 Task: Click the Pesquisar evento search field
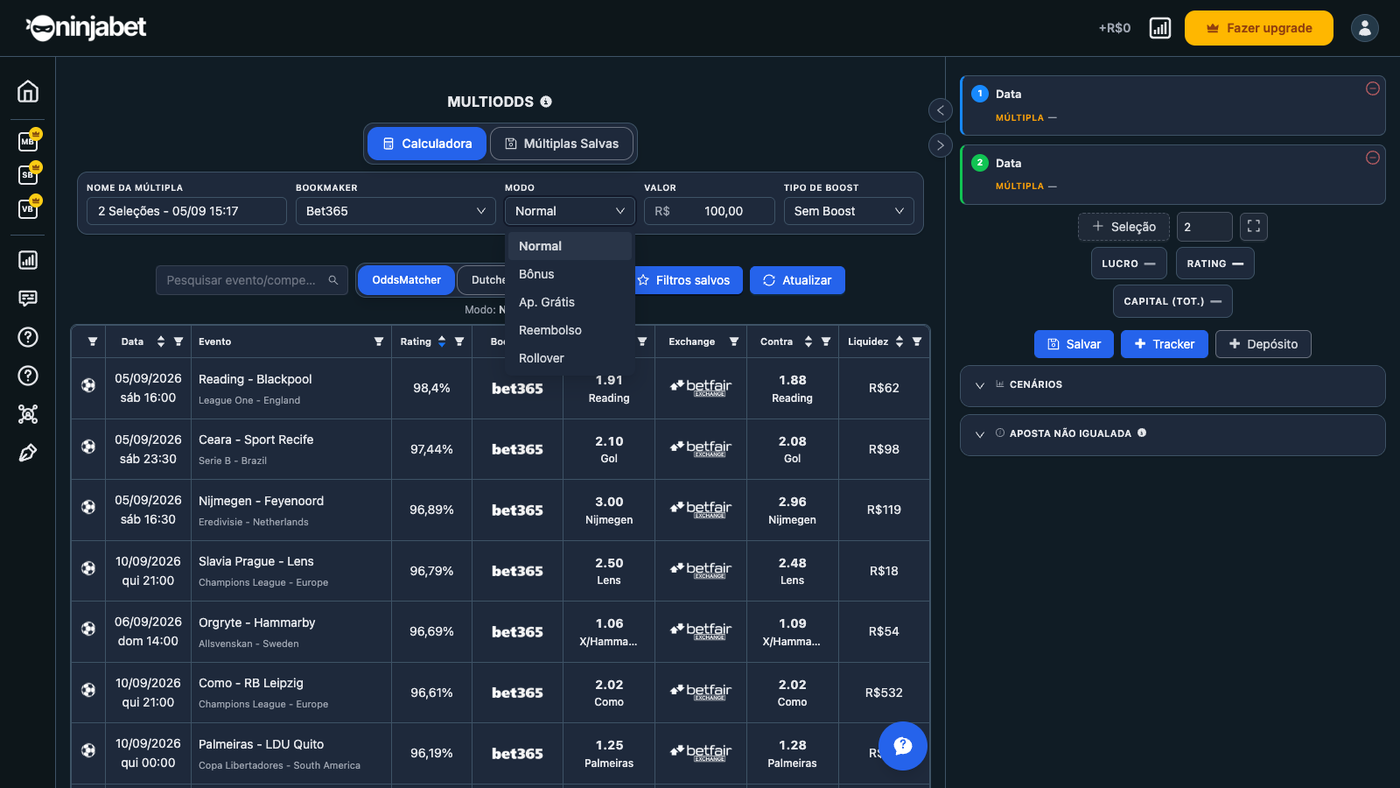pyautogui.click(x=252, y=280)
